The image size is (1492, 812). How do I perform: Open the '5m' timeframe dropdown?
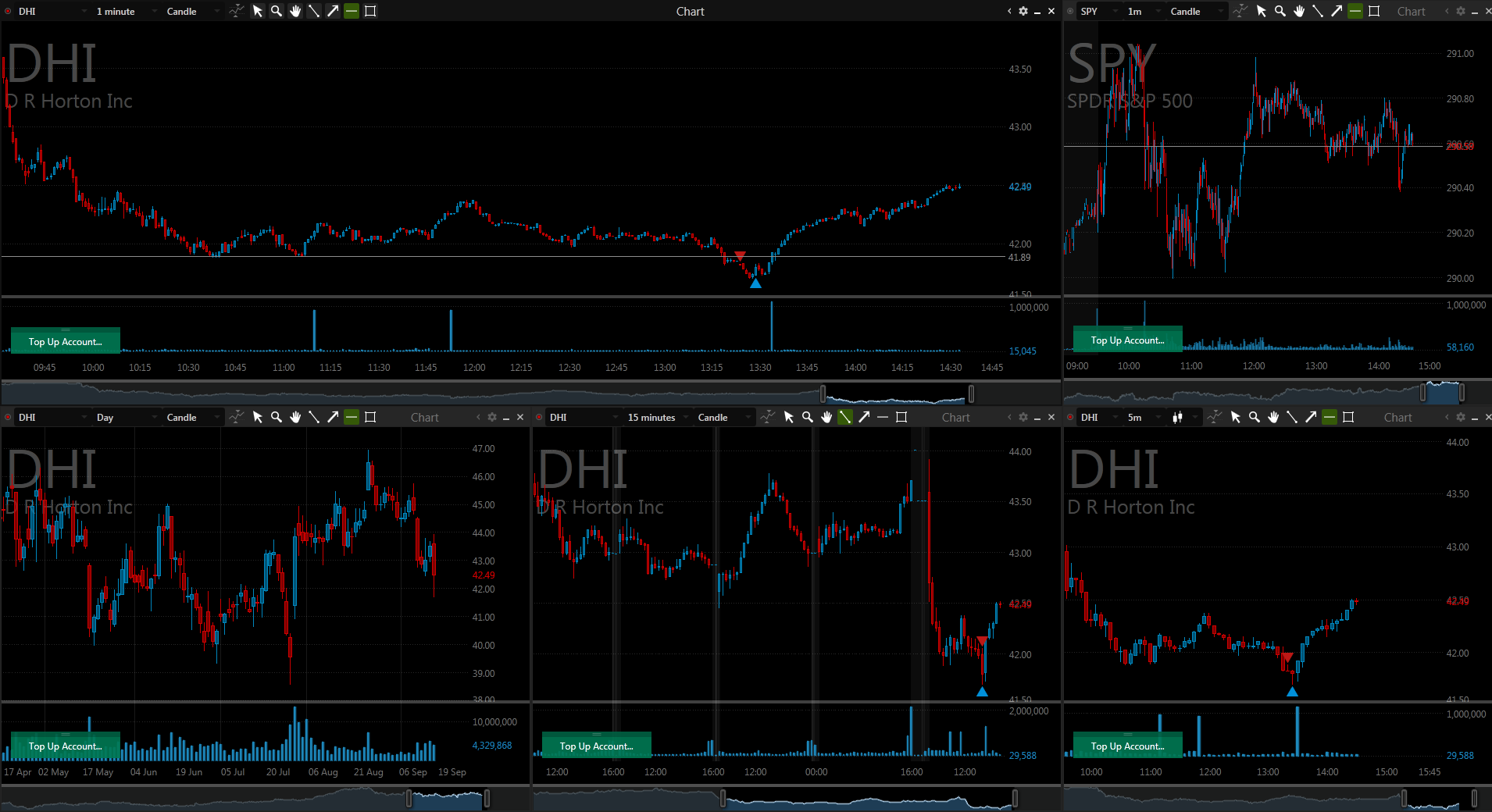(x=1144, y=417)
